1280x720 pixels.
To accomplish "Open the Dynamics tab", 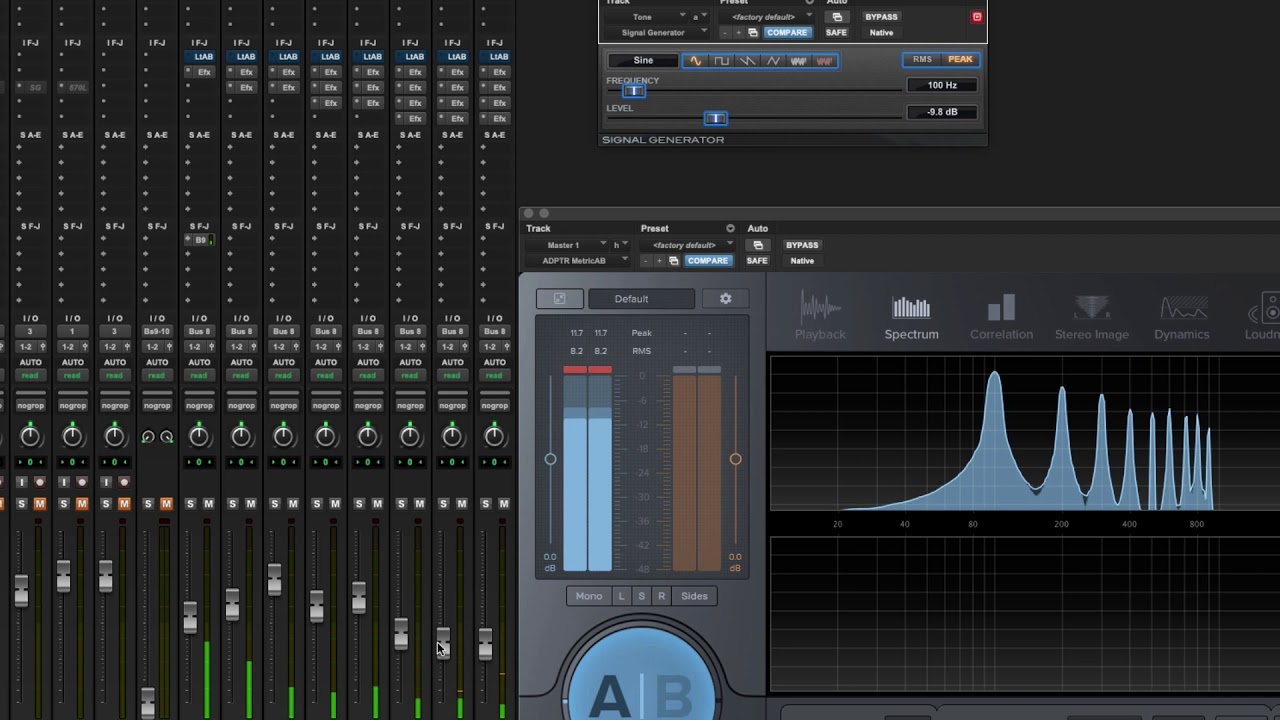I will pyautogui.click(x=1181, y=318).
